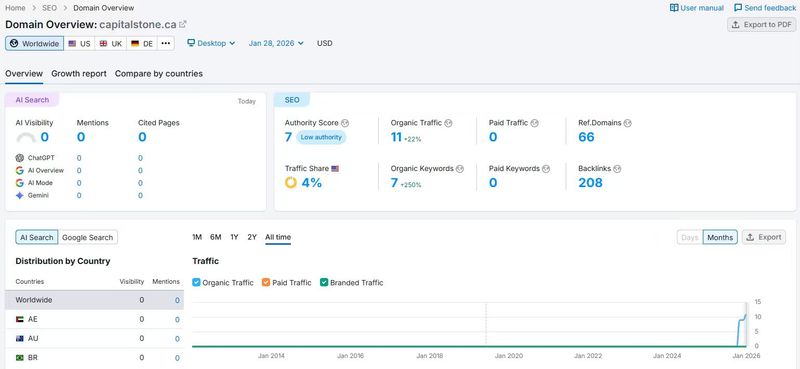
Task: Click the User manual book icon
Action: (x=673, y=8)
